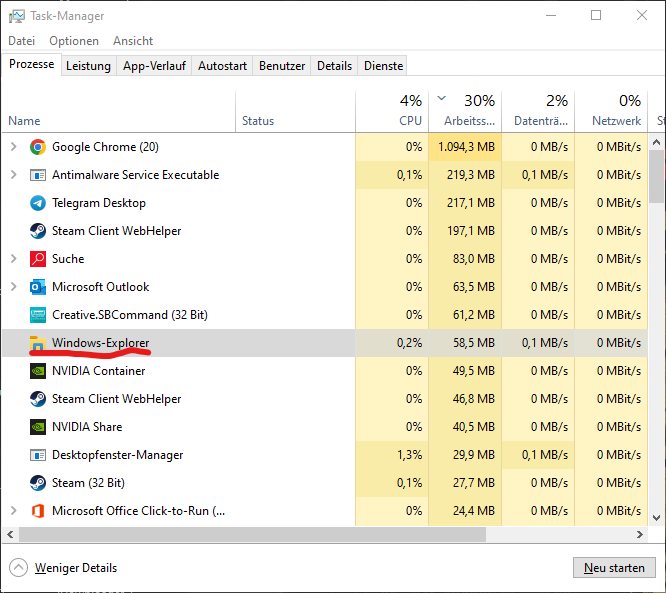Click the Task-Manager title bar icon

tap(17, 16)
